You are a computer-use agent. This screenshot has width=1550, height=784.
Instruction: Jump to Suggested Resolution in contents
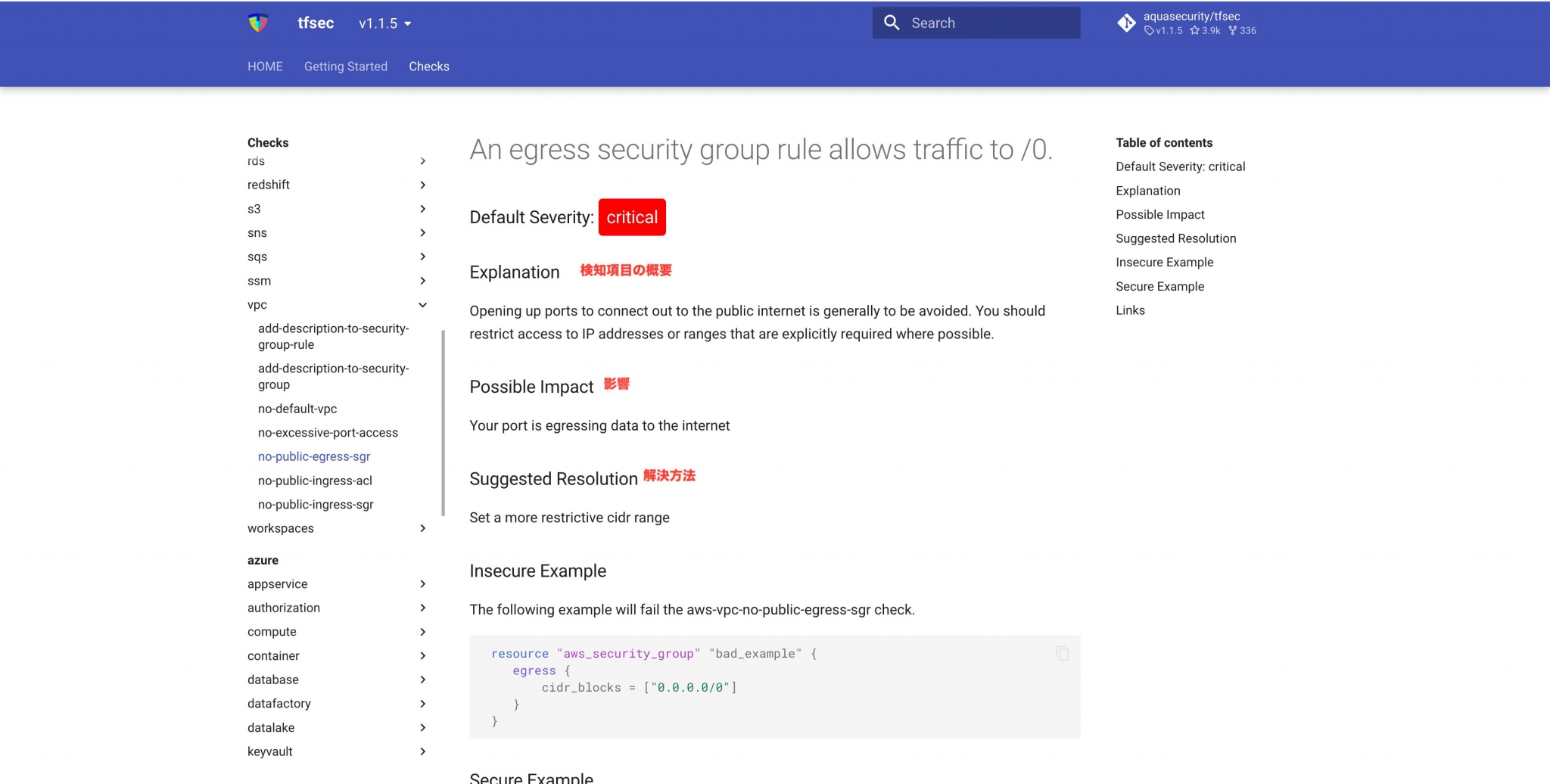click(x=1175, y=238)
